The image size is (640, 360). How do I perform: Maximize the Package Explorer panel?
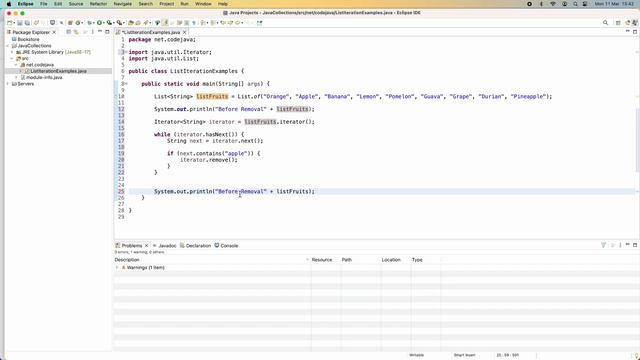point(107,32)
